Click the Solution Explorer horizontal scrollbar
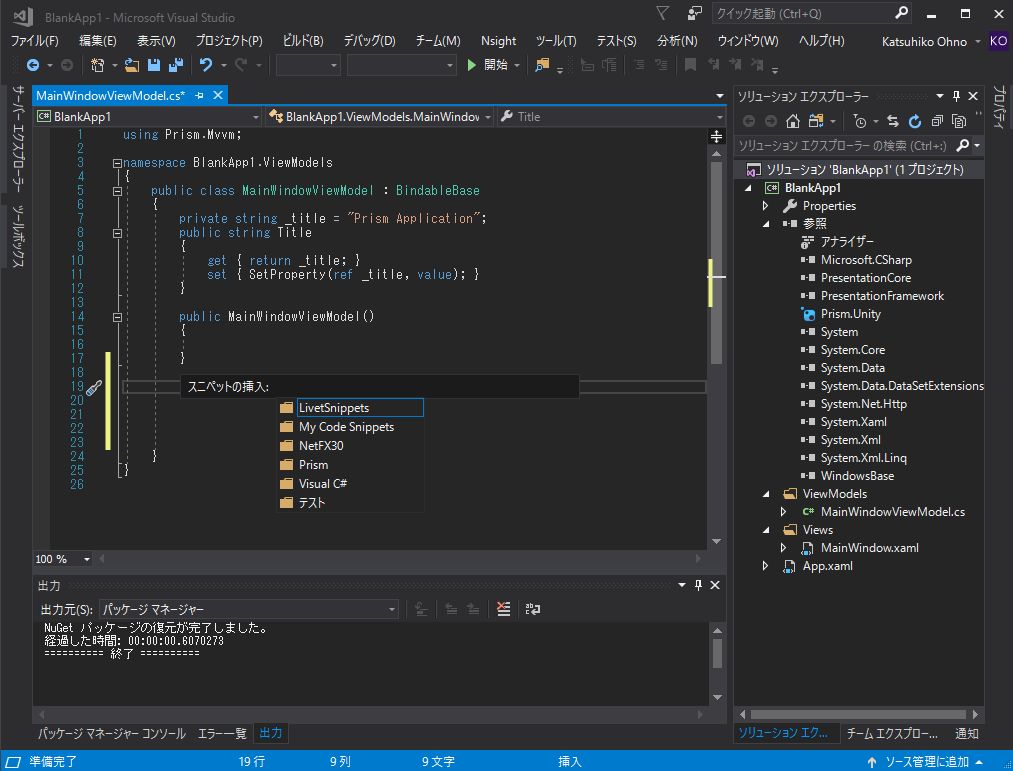This screenshot has height=771, width=1013. tap(859, 714)
